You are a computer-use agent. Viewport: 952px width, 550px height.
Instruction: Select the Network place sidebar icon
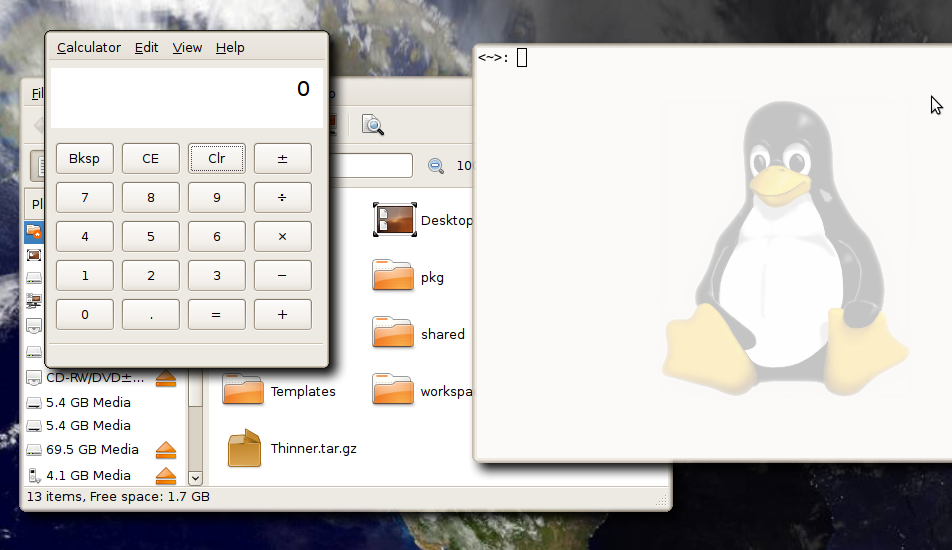[x=34, y=300]
